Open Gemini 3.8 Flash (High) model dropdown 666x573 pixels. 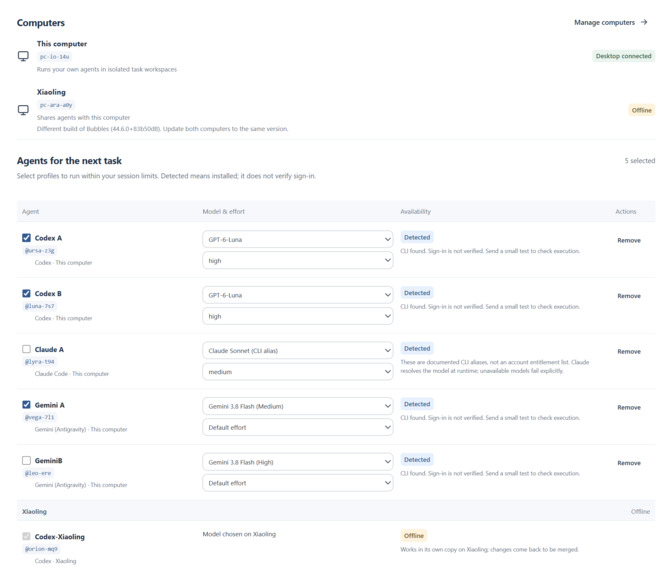tap(298, 462)
